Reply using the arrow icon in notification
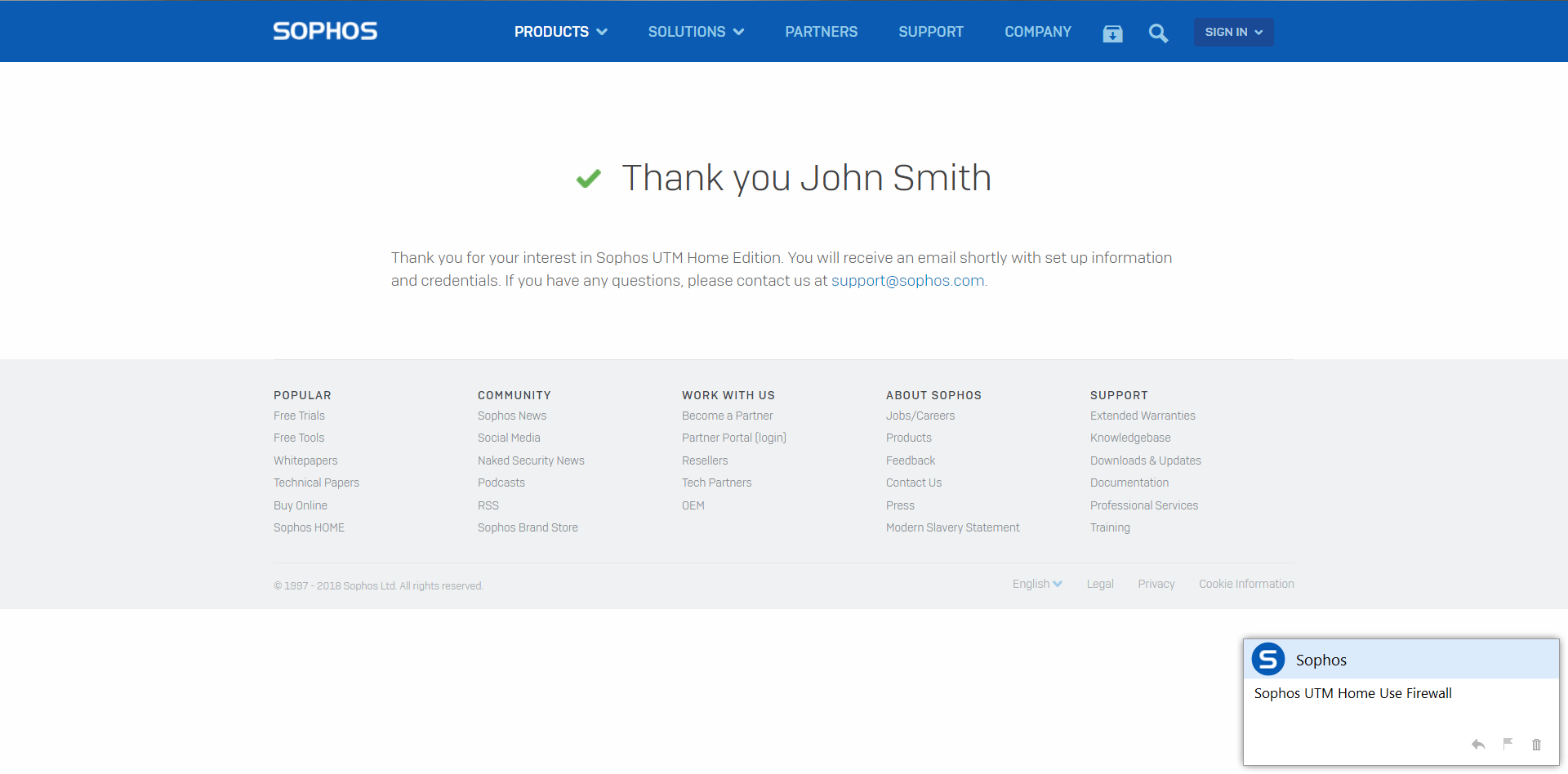Screen dimensions: 1568x774 click(x=1478, y=745)
